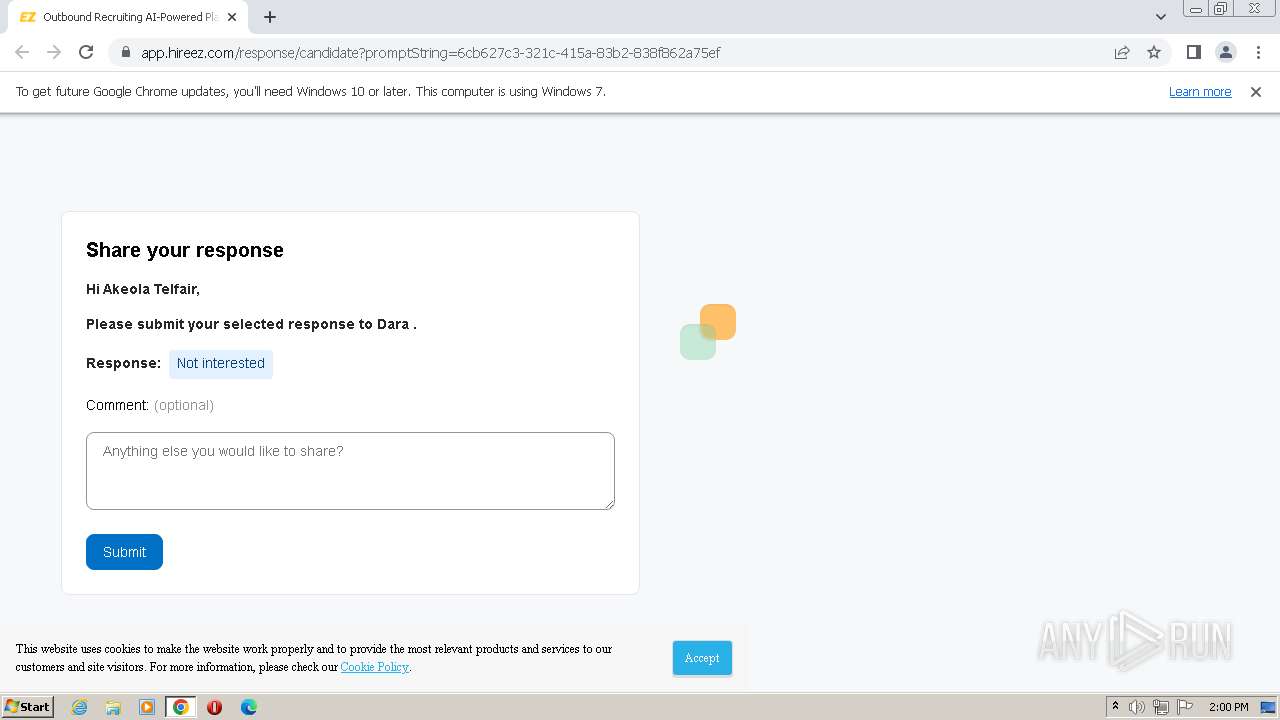Launch Microsoft Edge from taskbar
Viewport: 1280px width, 720px height.
(249, 707)
